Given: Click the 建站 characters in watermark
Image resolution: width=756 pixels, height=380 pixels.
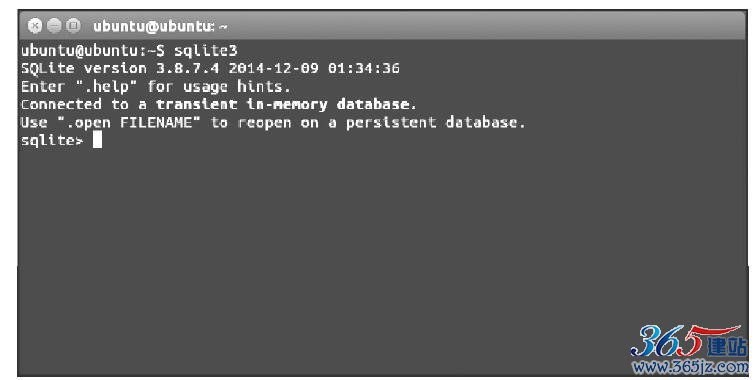Looking at the screenshot, I should (727, 347).
